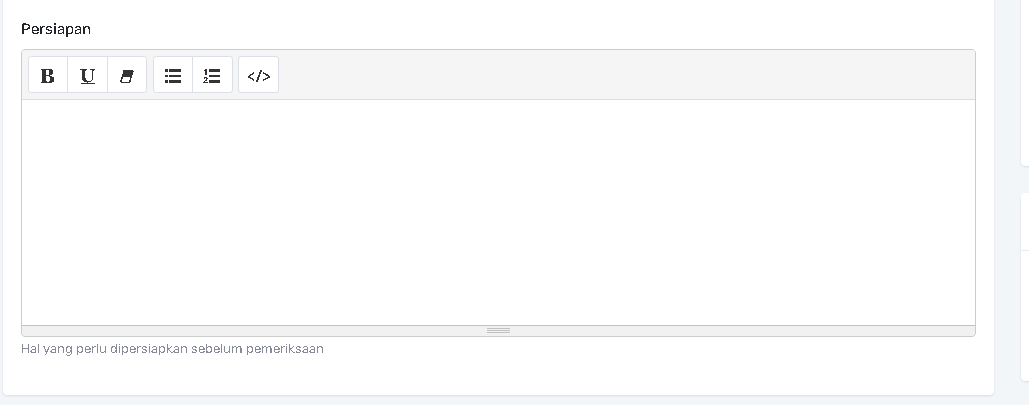Switch the editor to code view
This screenshot has height=405, width=1029.
click(258, 75)
